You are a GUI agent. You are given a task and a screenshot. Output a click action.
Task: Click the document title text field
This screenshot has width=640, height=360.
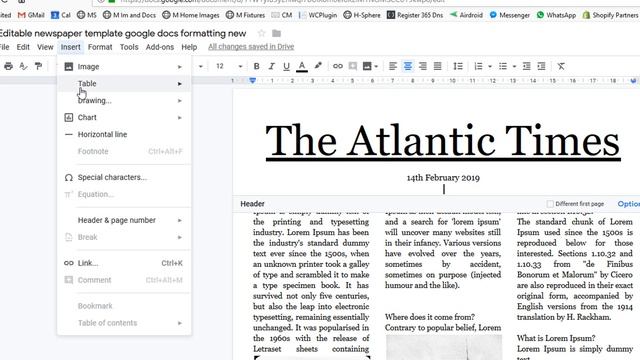pyautogui.click(x=123, y=33)
